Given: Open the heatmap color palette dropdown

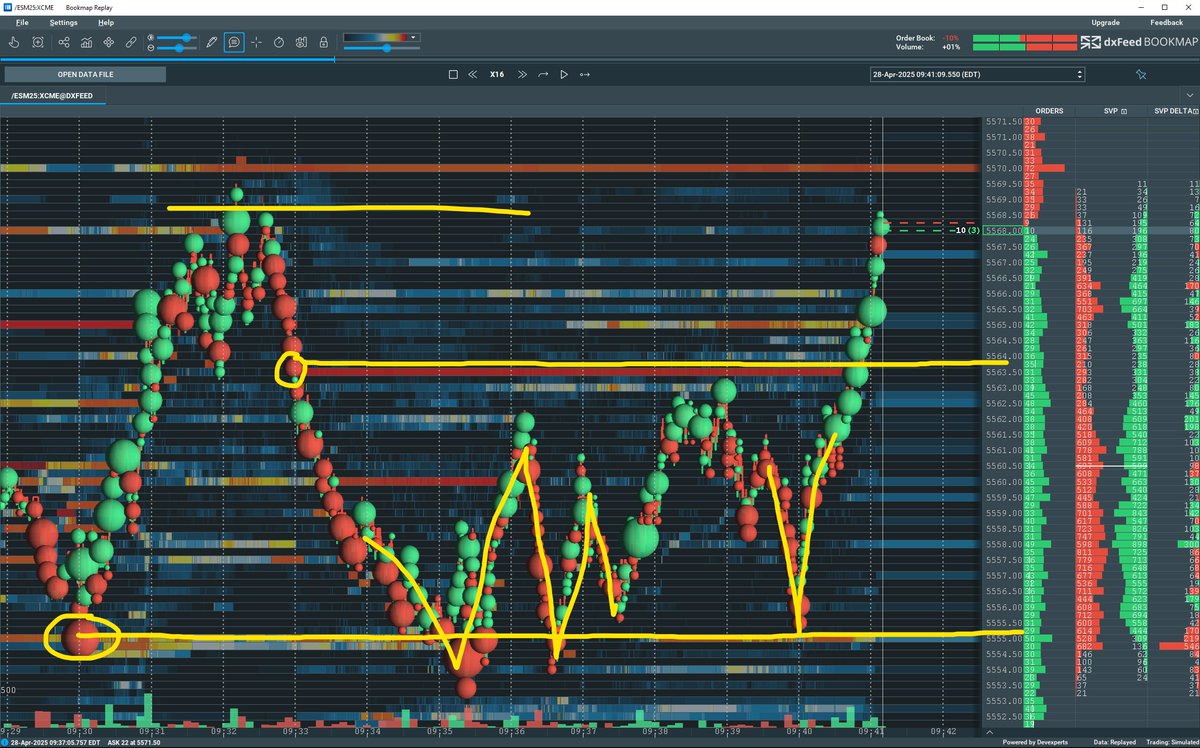Looking at the screenshot, I should tap(413, 36).
